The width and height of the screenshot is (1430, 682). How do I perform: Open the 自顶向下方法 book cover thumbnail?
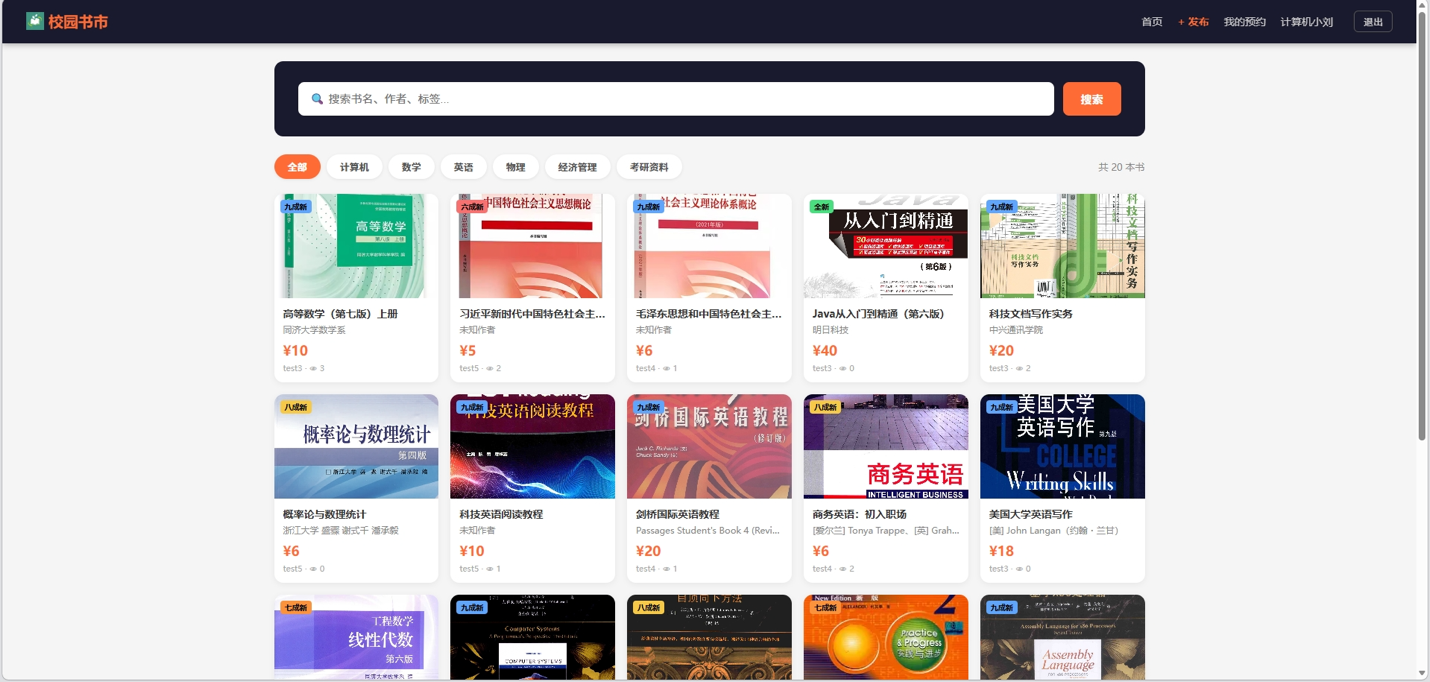pos(709,638)
